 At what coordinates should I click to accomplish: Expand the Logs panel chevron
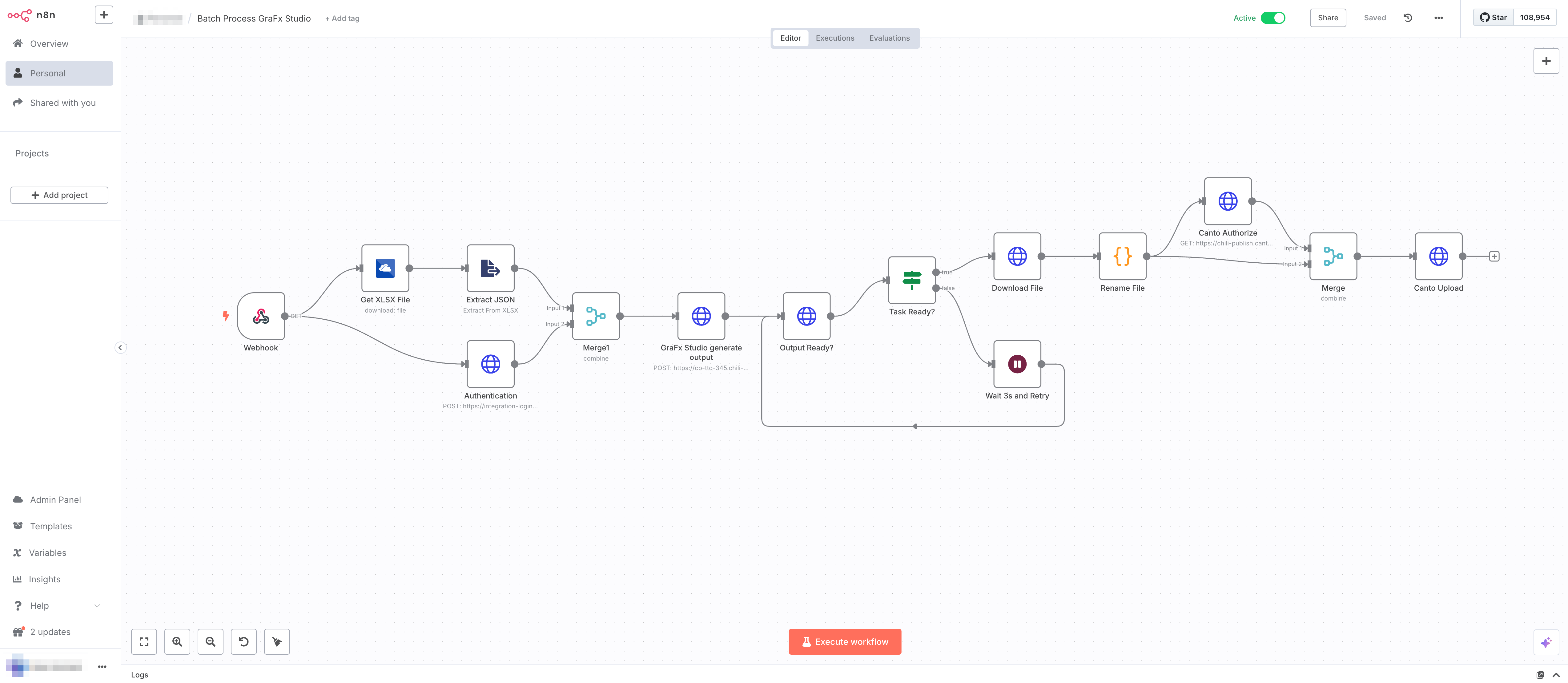pyautogui.click(x=1556, y=674)
